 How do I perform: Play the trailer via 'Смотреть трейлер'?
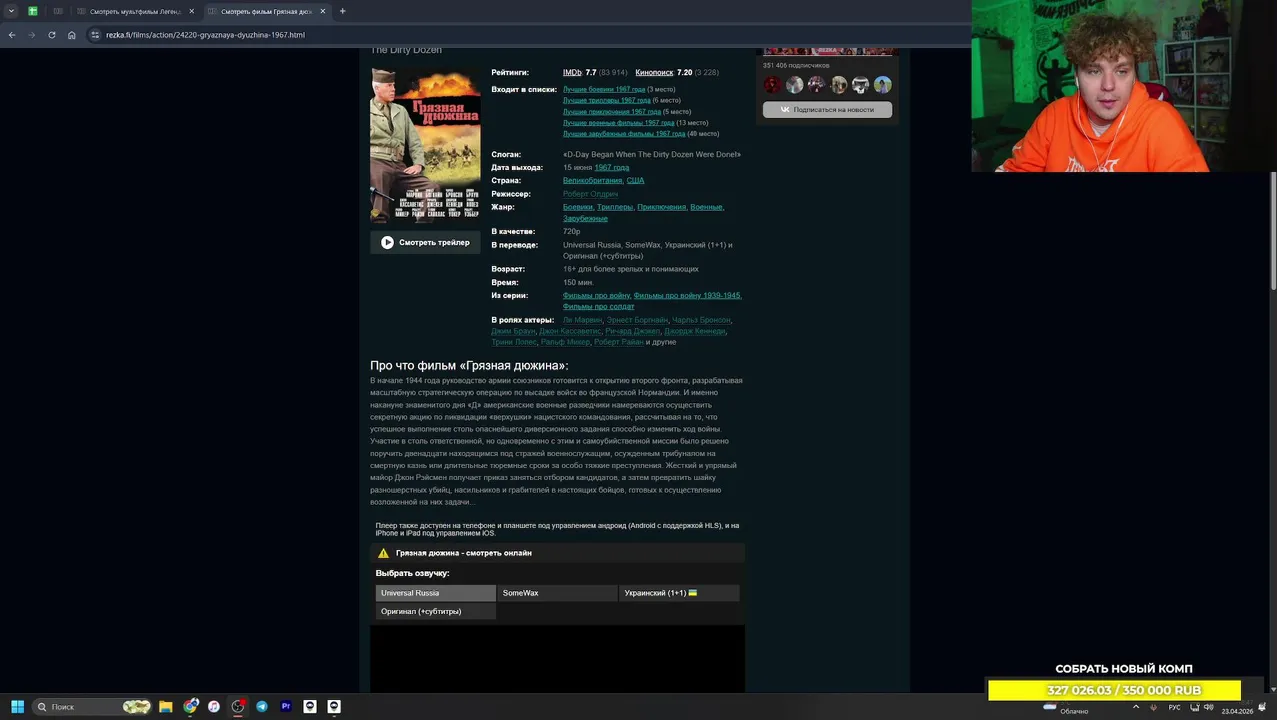[425, 242]
